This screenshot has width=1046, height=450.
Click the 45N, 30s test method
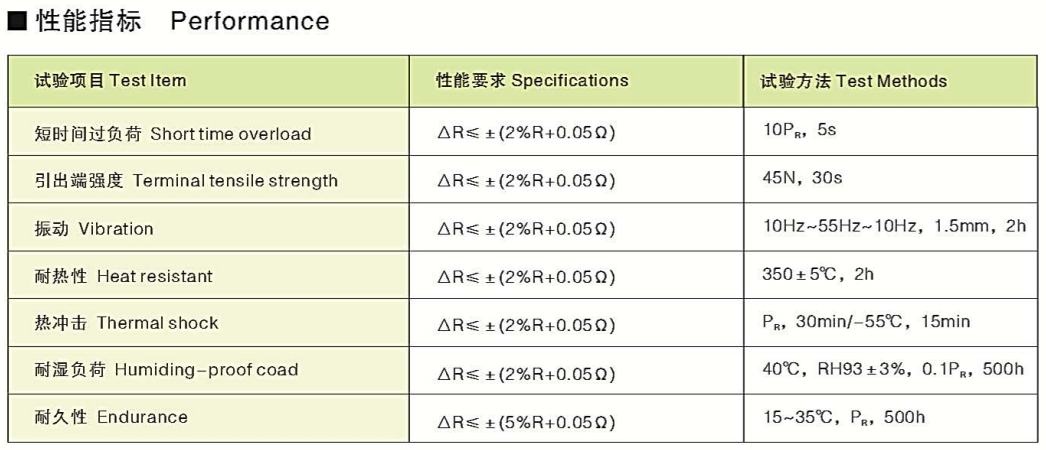[x=803, y=177]
